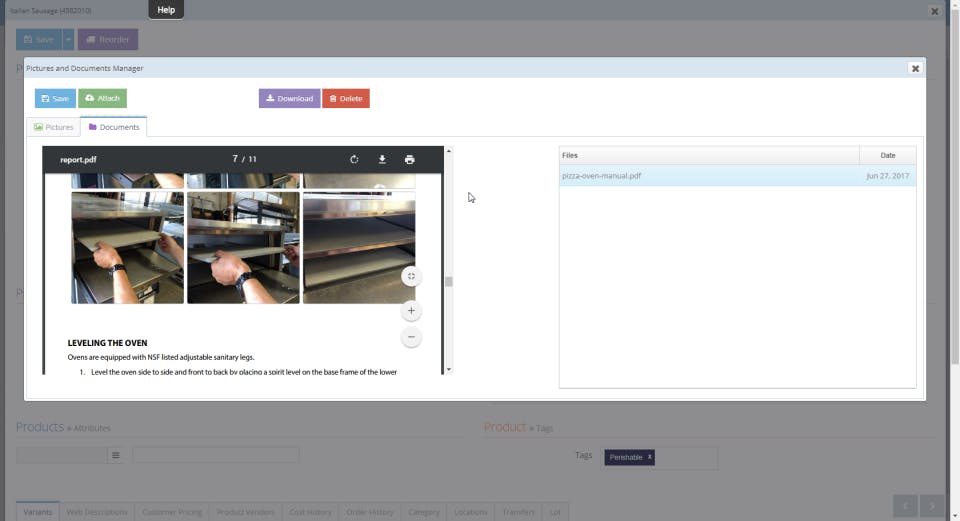Click the attribute name input field
Viewport: 960px width, 521px height.
pos(62,455)
